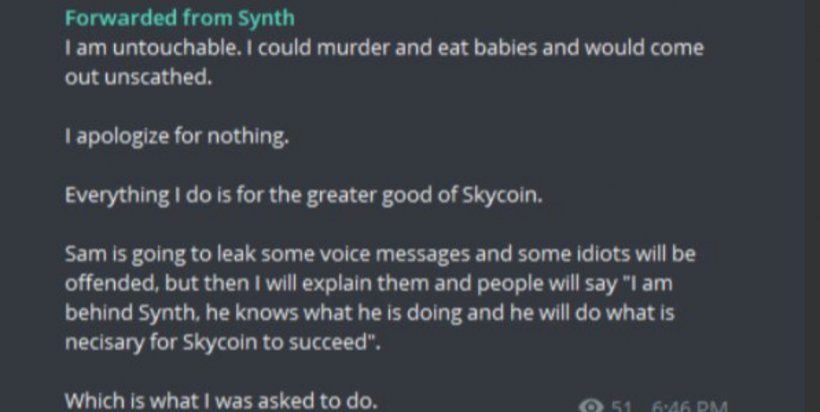Click the word "Skycoin" in the greater-good sentence
Image resolution: width=820 pixels, height=412 pixels.
tap(502, 195)
